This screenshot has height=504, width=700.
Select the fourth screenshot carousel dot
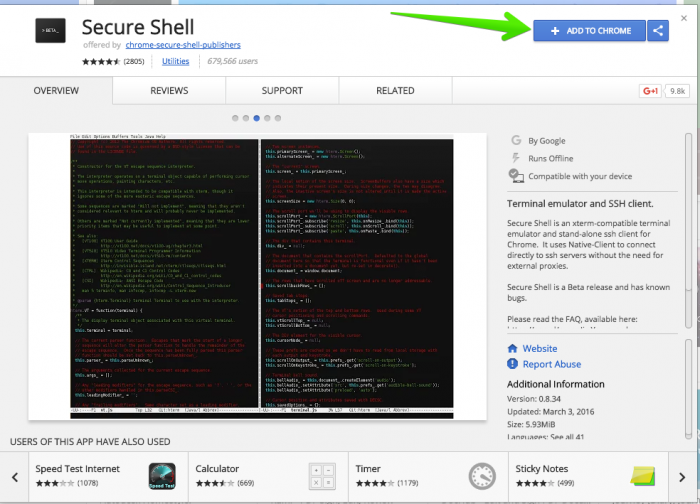coord(267,118)
